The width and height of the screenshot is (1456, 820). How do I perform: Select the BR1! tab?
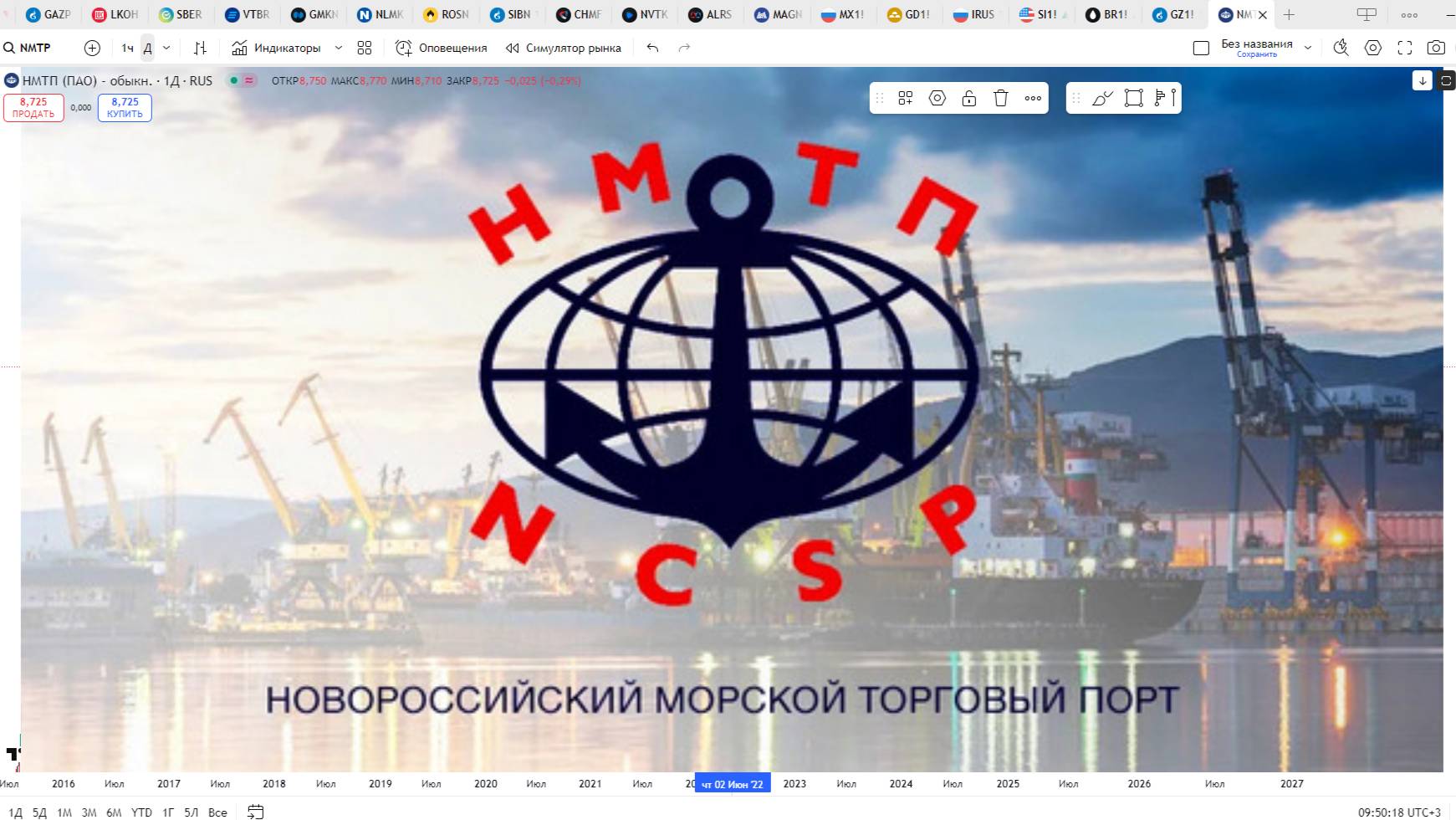[x=1106, y=14]
